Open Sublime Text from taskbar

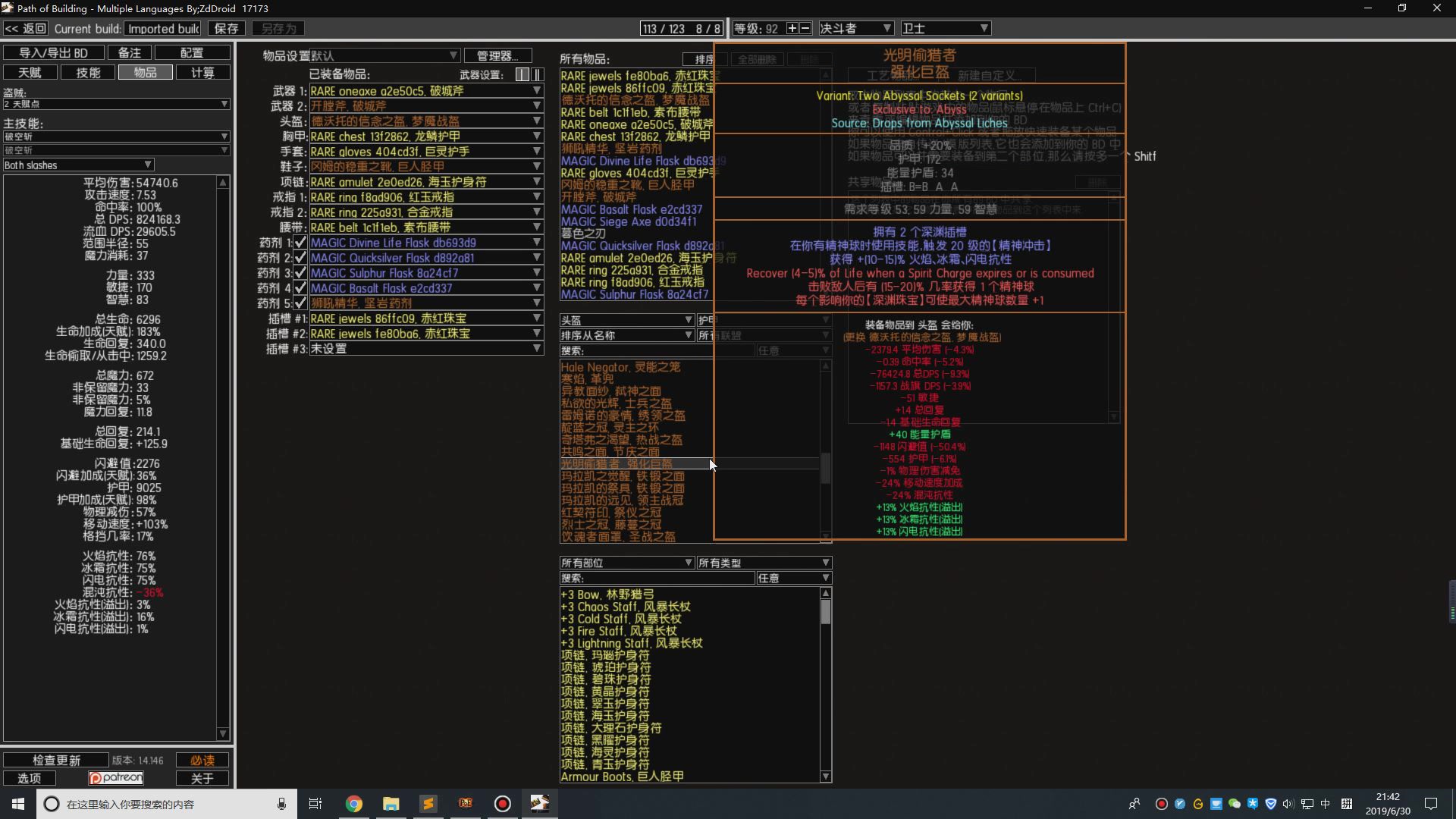428,804
